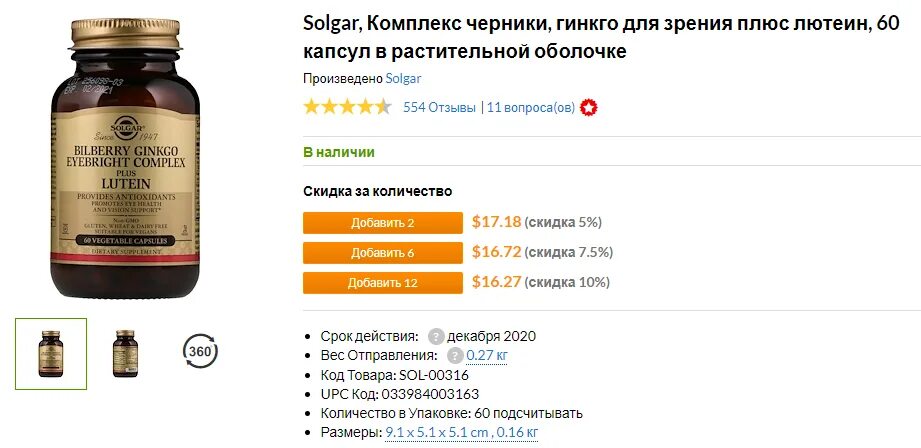Open the 360 degree product view
This screenshot has height=448, width=921.
(200, 352)
